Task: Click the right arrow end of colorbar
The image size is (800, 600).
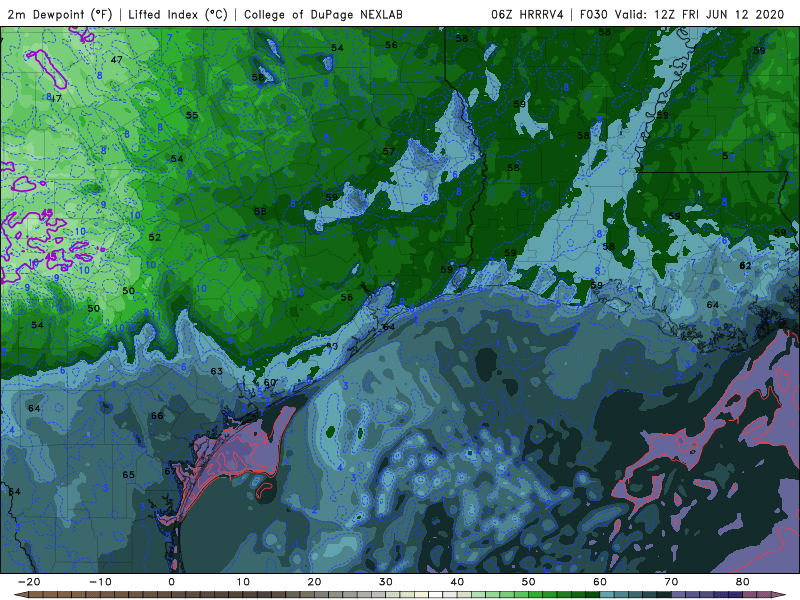Action: pos(781,595)
